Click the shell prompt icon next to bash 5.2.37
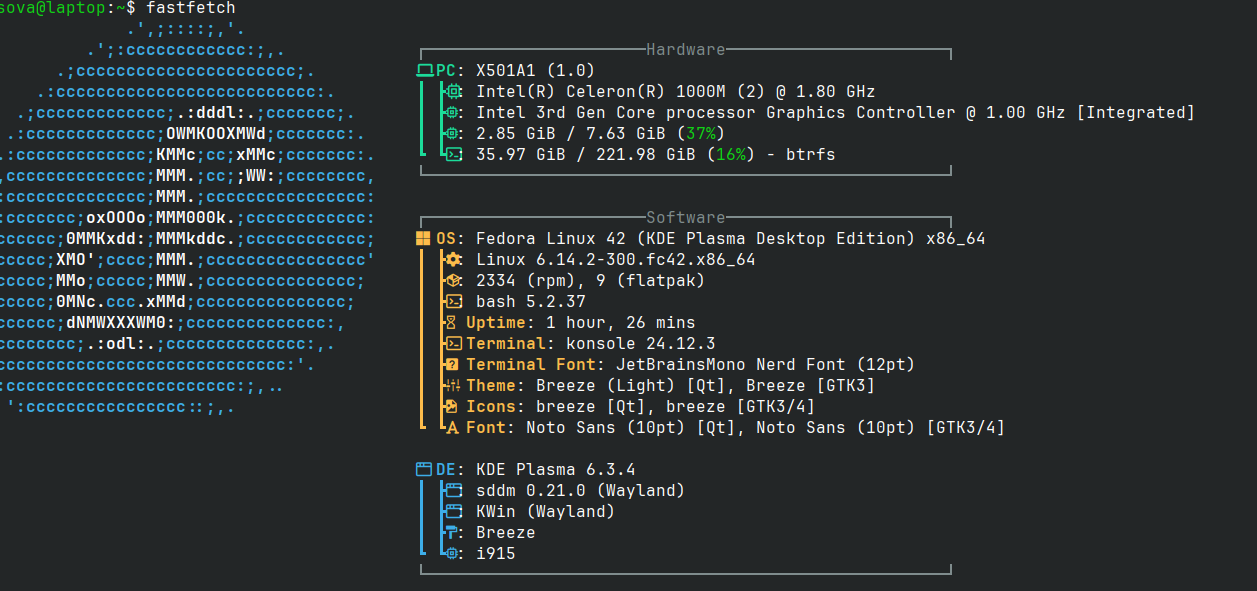Viewport: 1257px width, 591px height. (453, 302)
